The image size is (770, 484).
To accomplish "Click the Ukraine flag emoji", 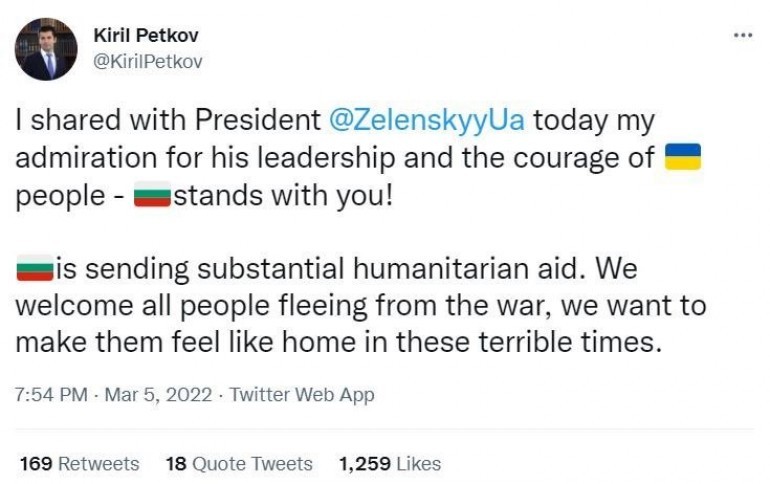I will [682, 157].
